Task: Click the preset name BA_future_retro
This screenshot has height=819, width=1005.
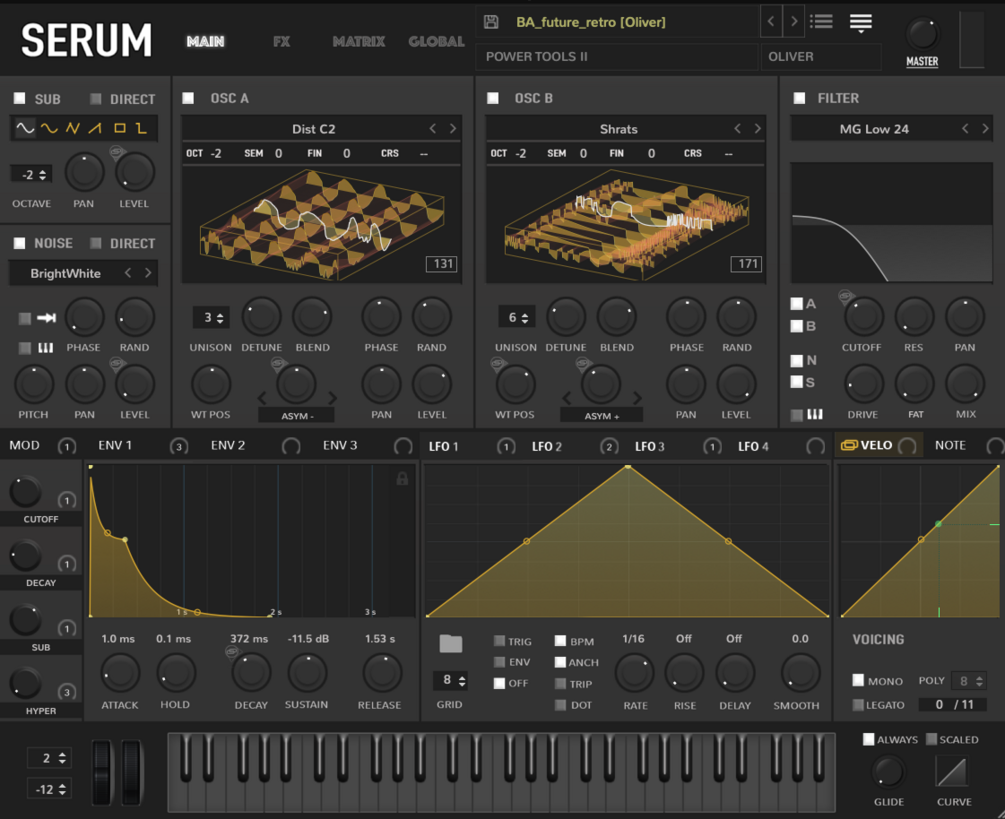Action: click(x=591, y=22)
